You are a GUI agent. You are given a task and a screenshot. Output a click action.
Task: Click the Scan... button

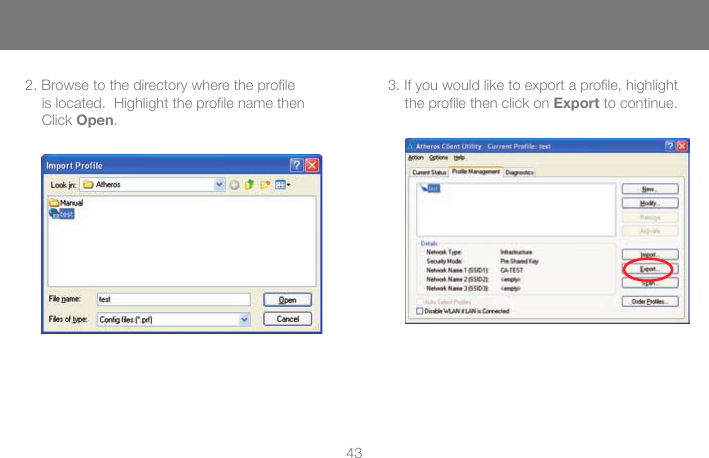coord(650,283)
